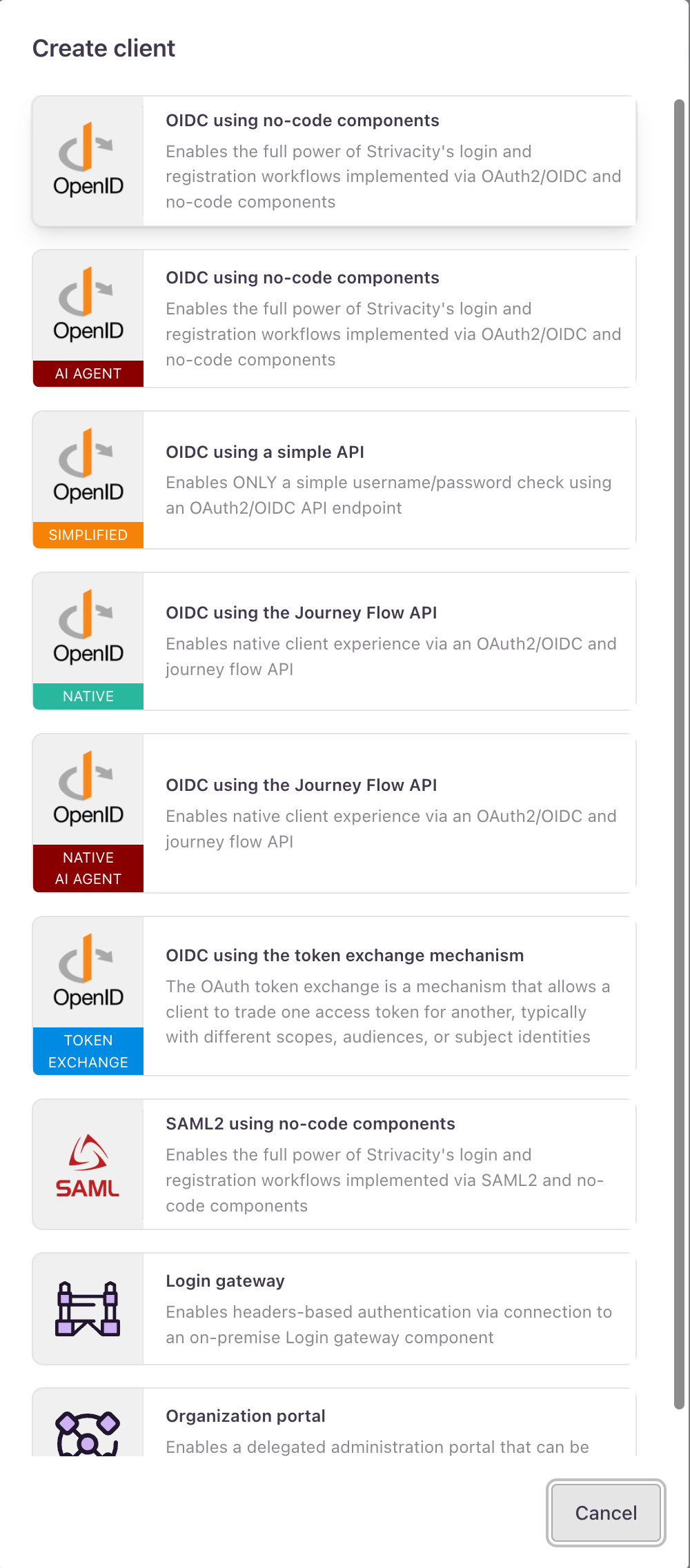Click the OpenID logo above AI AGENT badge
Screen dimensions: 690x1568
point(88,305)
